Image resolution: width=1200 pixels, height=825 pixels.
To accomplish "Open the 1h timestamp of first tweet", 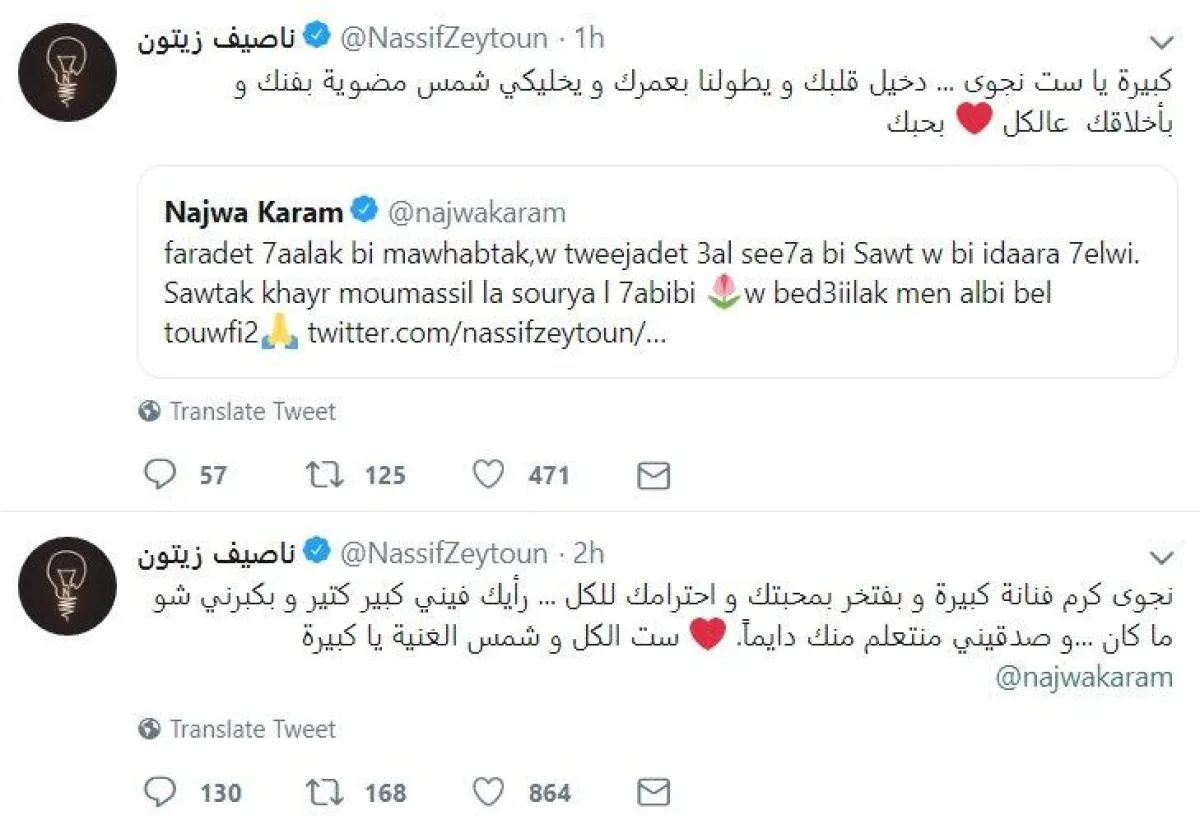I will [x=590, y=39].
